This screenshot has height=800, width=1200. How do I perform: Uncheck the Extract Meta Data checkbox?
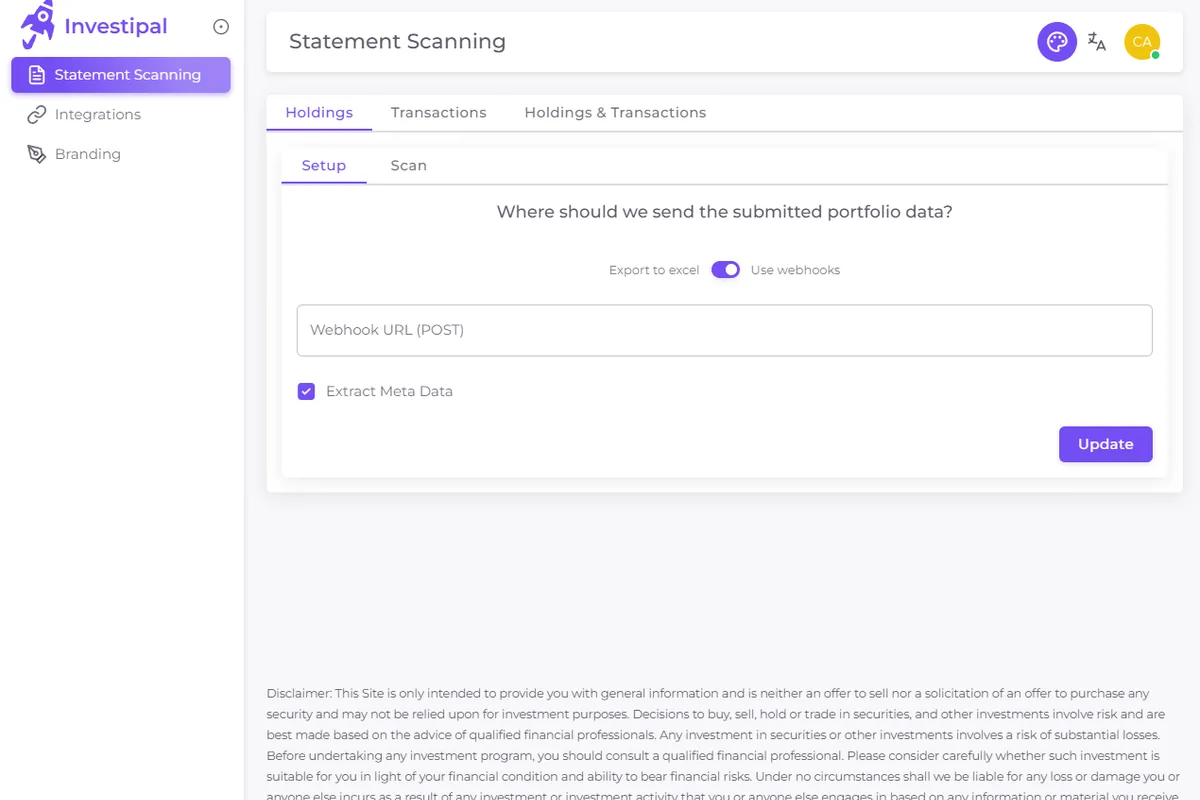(306, 391)
